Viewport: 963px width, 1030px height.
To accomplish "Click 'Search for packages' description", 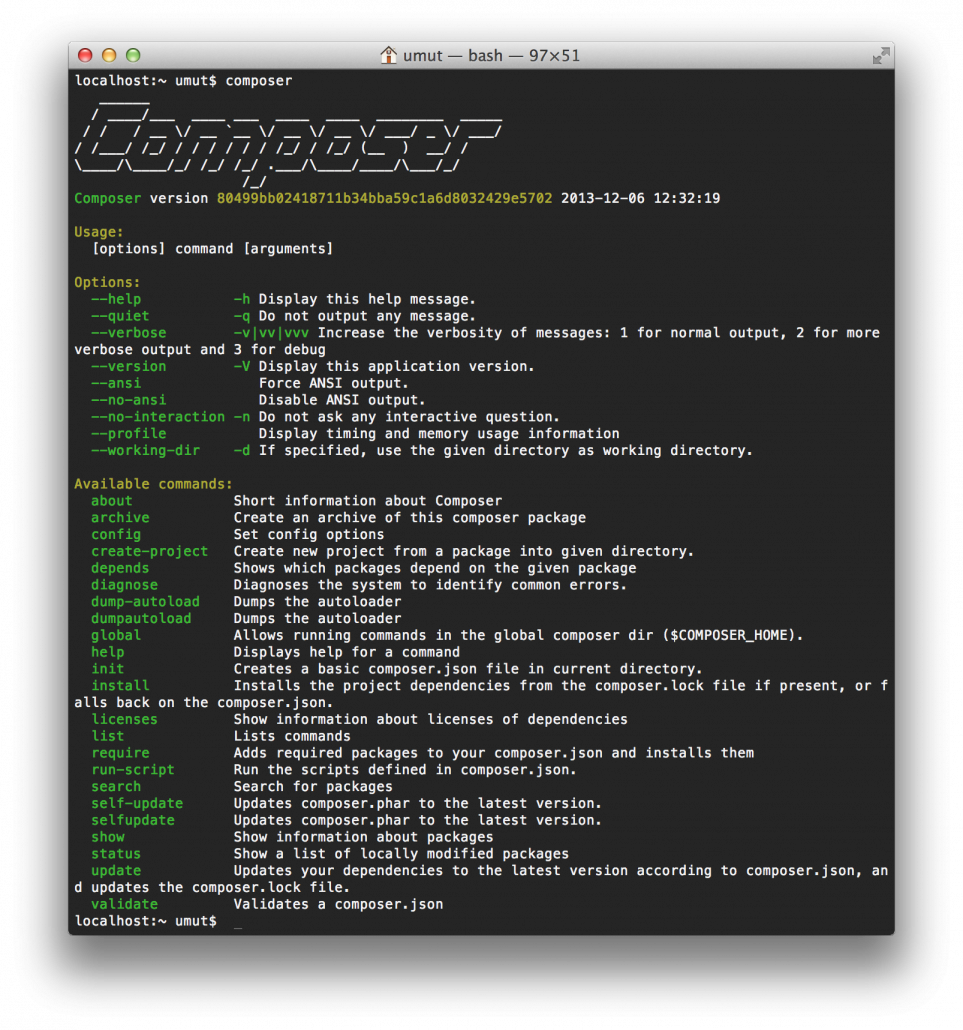I will point(313,787).
